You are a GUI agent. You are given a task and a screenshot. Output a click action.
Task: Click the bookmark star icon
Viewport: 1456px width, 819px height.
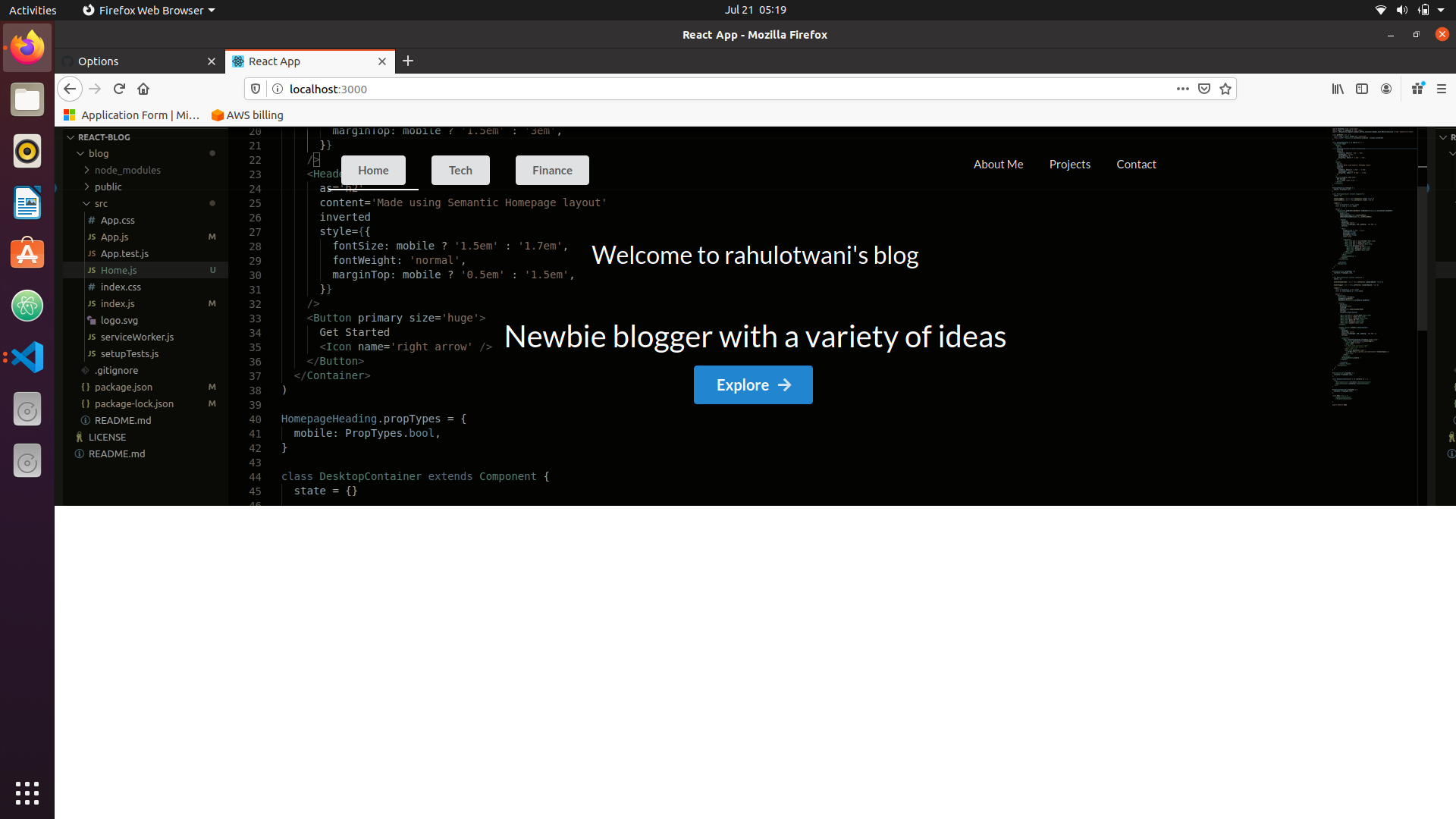coord(1225,89)
